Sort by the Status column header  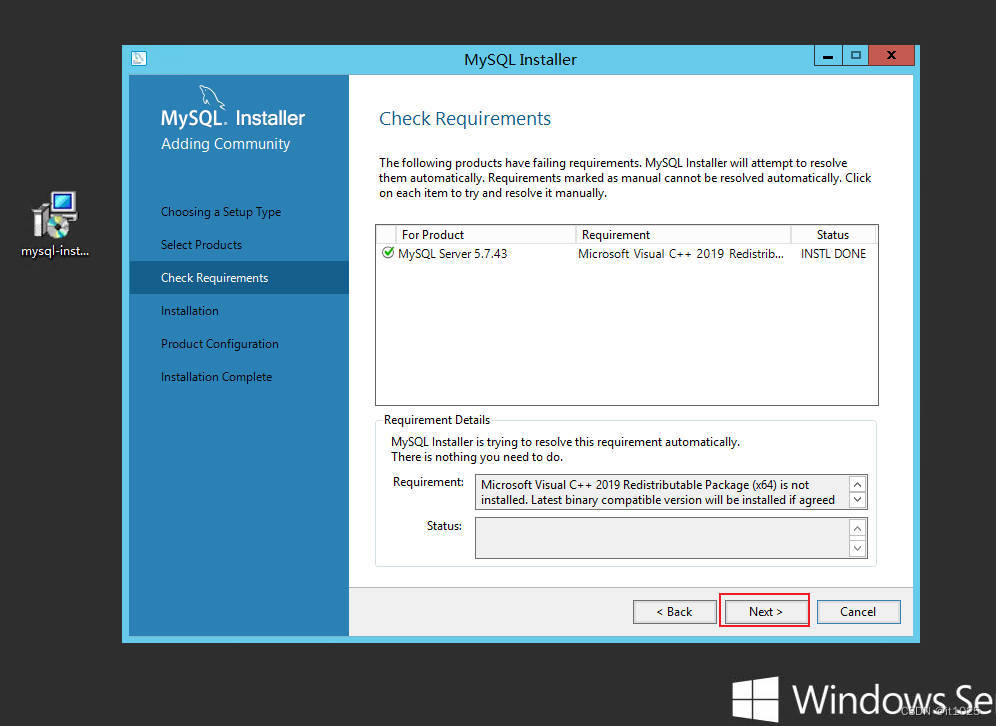click(x=833, y=234)
